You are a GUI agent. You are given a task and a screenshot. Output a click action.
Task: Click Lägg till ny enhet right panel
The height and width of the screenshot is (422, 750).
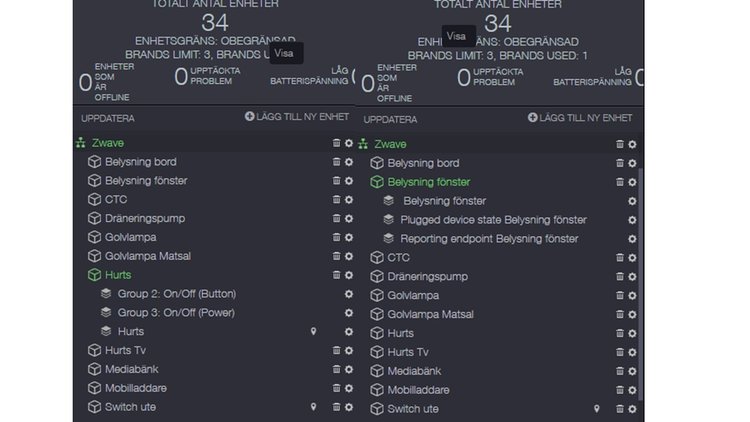pyautogui.click(x=580, y=118)
